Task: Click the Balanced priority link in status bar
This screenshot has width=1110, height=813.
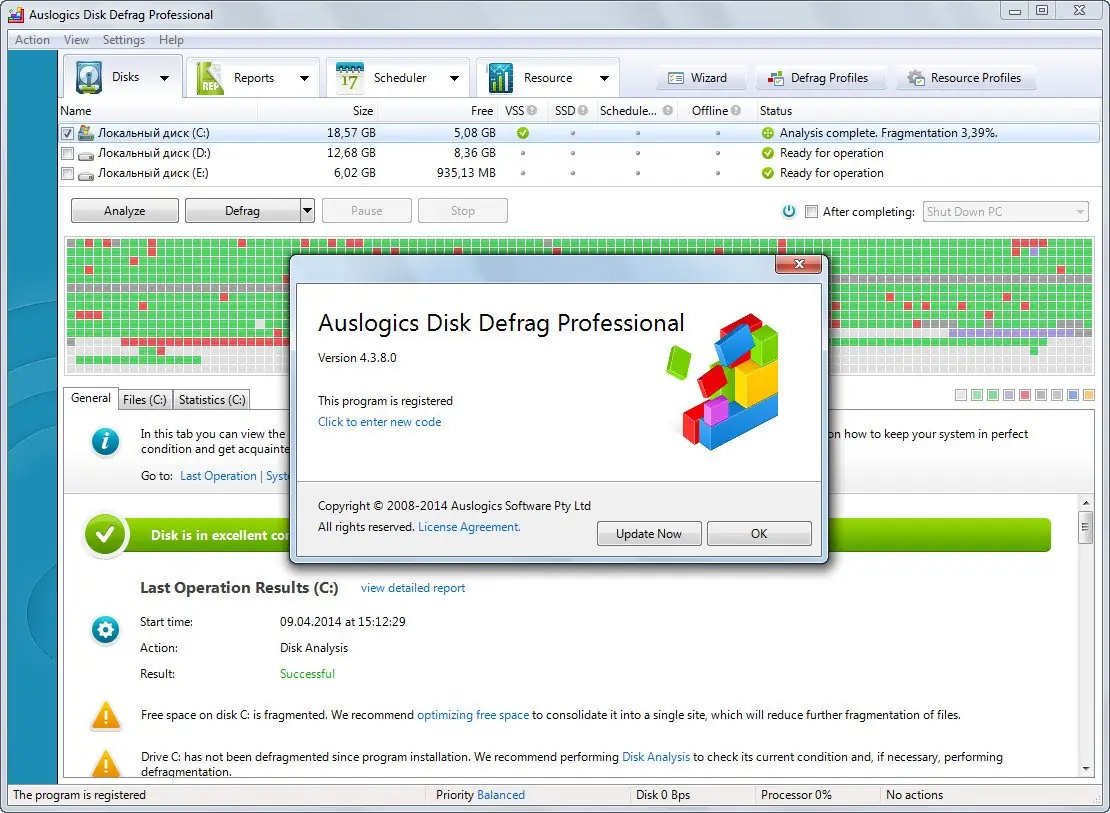Action: pos(501,795)
